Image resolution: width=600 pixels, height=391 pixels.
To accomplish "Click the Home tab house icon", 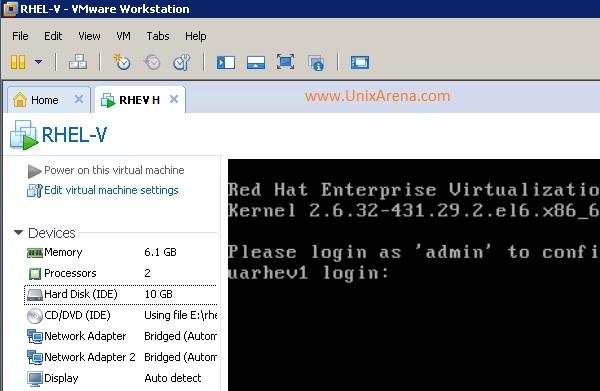I will click(x=20, y=100).
